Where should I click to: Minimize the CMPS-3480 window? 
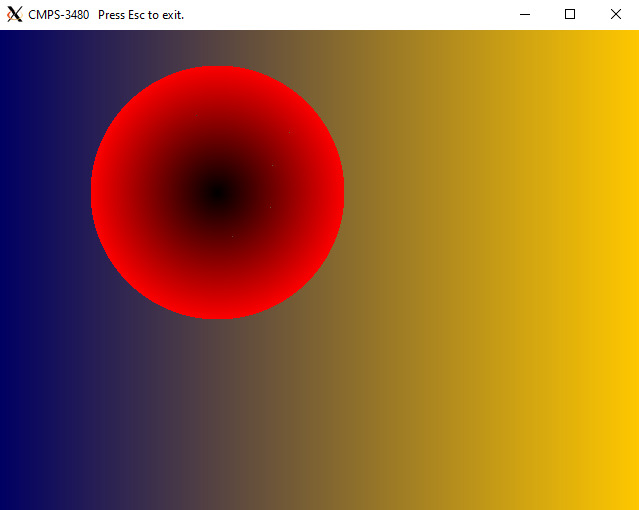tap(525, 15)
